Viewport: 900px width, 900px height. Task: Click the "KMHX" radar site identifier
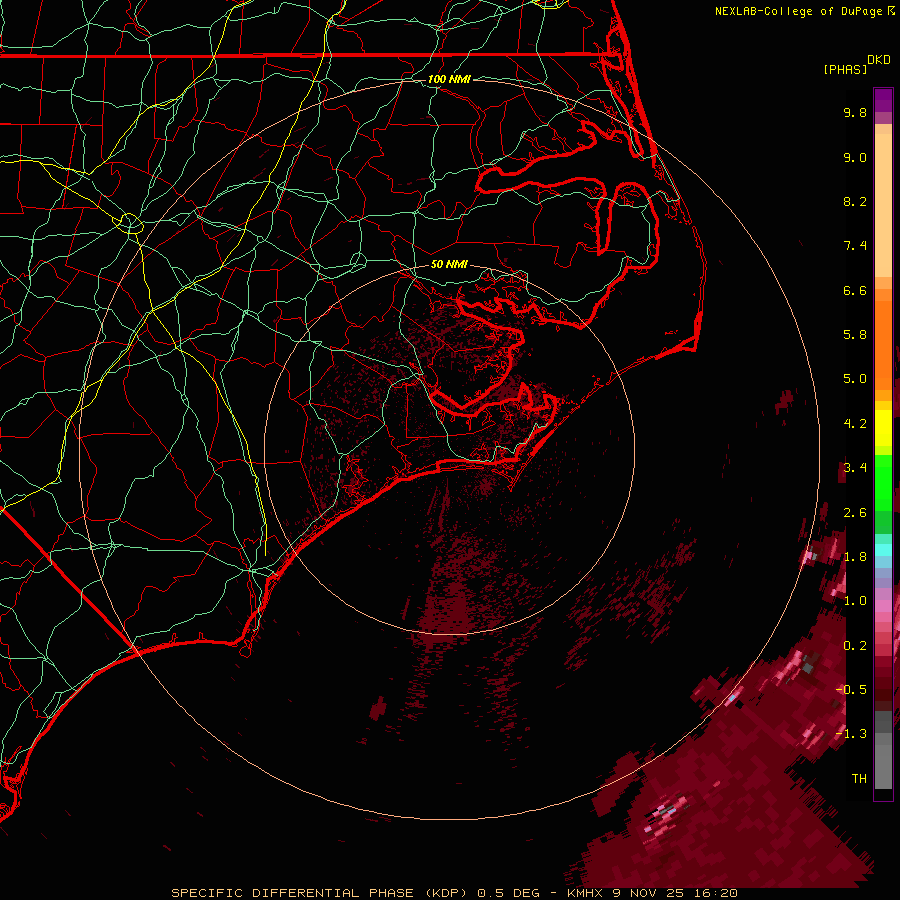tap(585, 893)
